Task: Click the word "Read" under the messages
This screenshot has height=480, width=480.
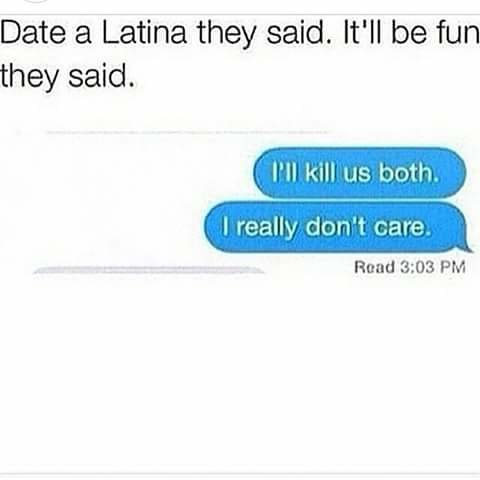Action: (374, 267)
